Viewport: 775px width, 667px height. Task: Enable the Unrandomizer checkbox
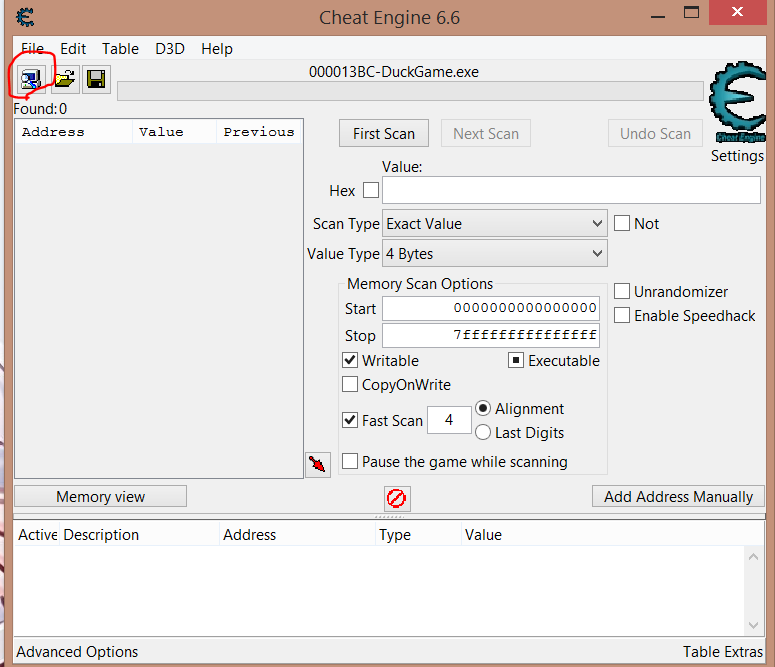pos(622,291)
